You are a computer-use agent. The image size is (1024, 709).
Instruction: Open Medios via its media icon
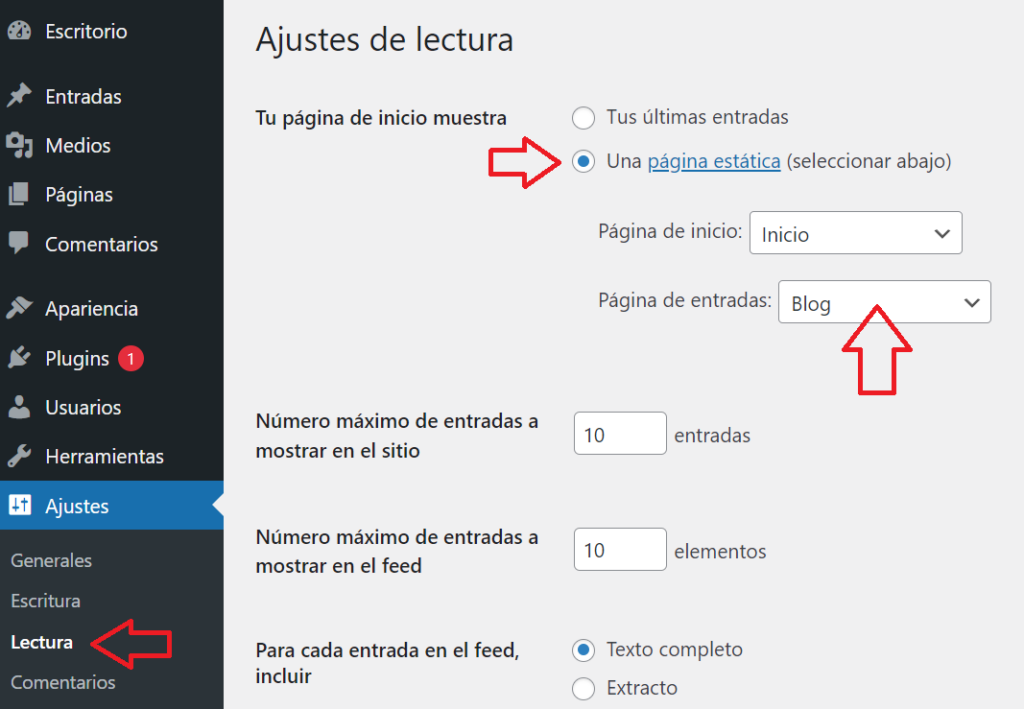[22, 145]
